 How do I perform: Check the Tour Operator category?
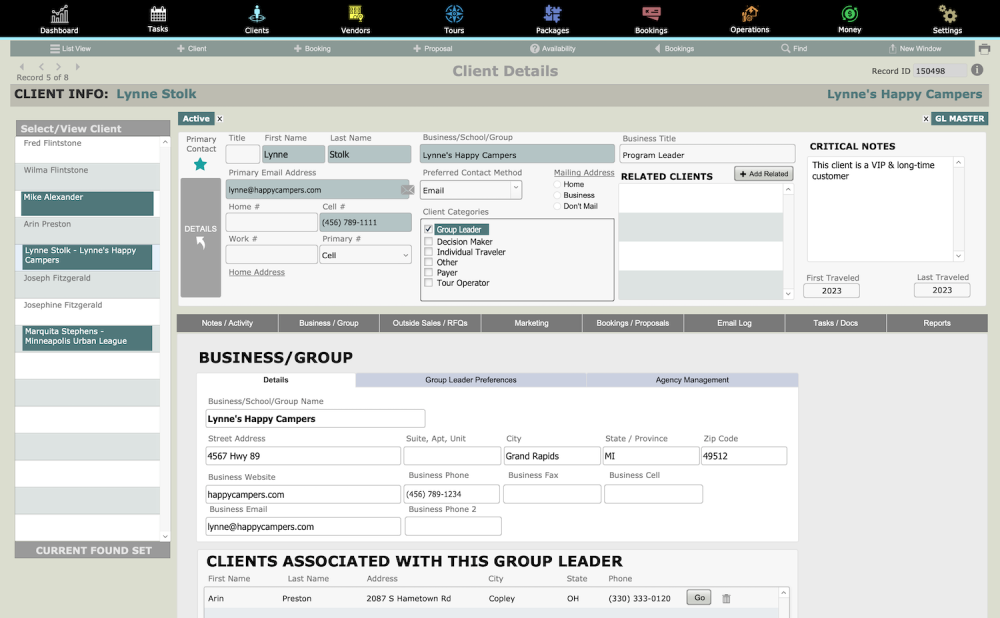tap(429, 283)
